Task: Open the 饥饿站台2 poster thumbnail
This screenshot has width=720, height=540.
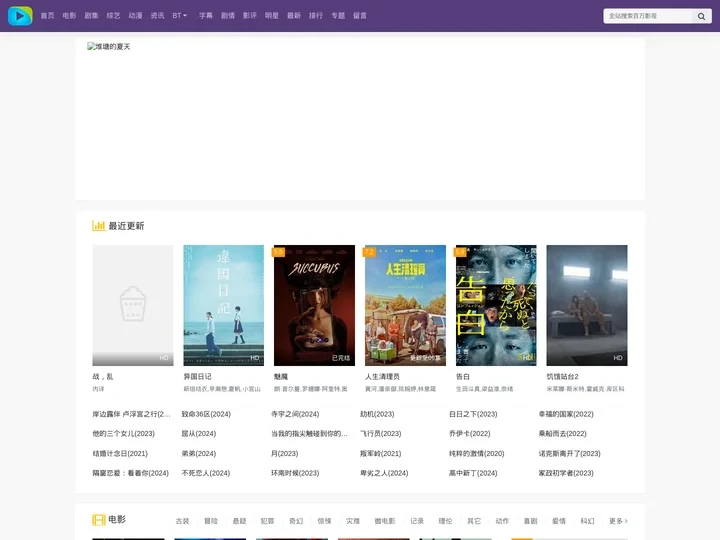Action: pyautogui.click(x=587, y=305)
